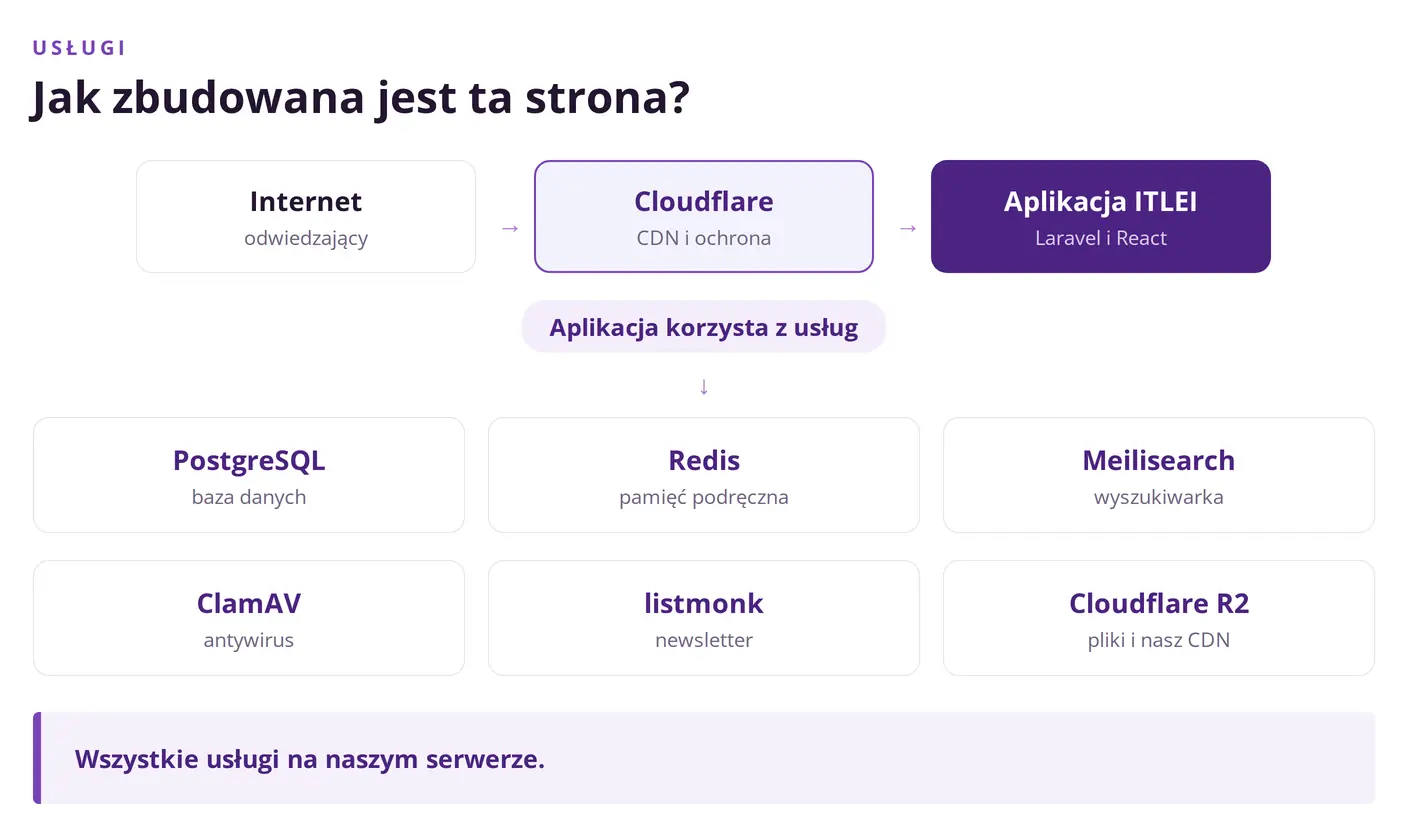1408x838 pixels.
Task: Click the Aplikacja ITLEI dark card
Action: tap(1101, 216)
